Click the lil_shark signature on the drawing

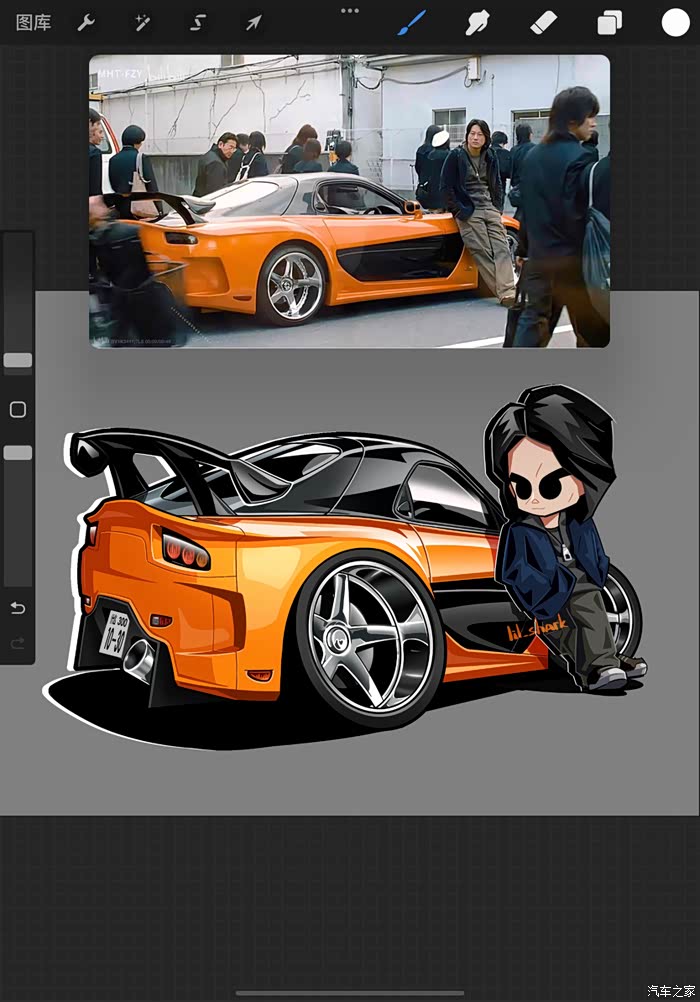pos(537,629)
